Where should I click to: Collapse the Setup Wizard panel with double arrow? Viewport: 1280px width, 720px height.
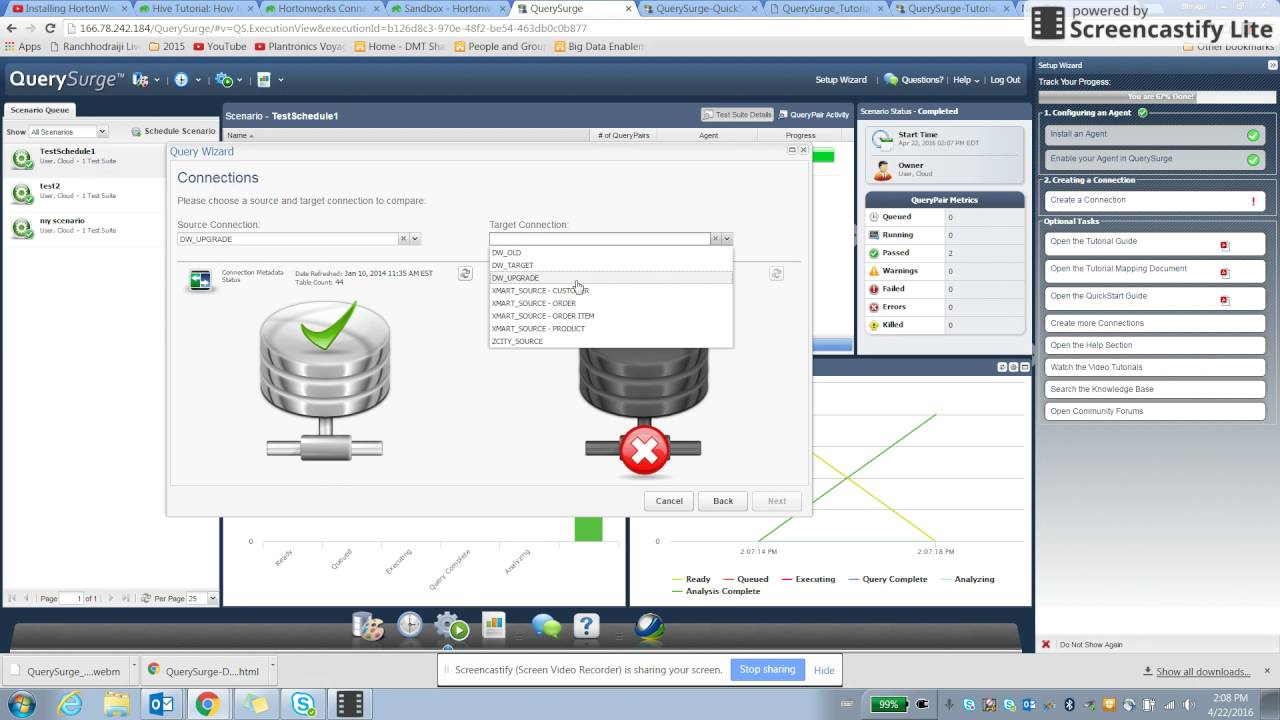click(x=1272, y=65)
